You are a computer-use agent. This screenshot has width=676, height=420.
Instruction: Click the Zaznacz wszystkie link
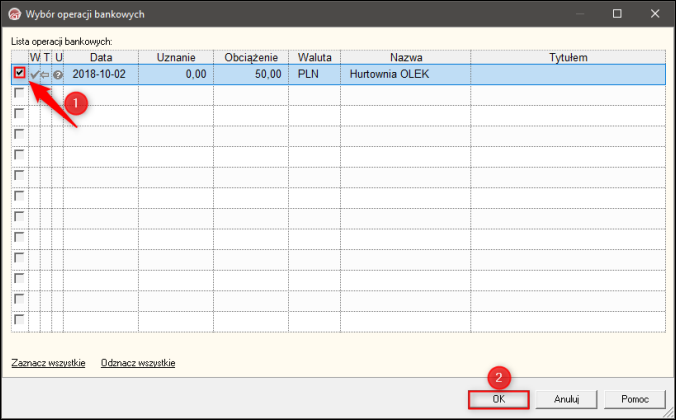pos(48,363)
